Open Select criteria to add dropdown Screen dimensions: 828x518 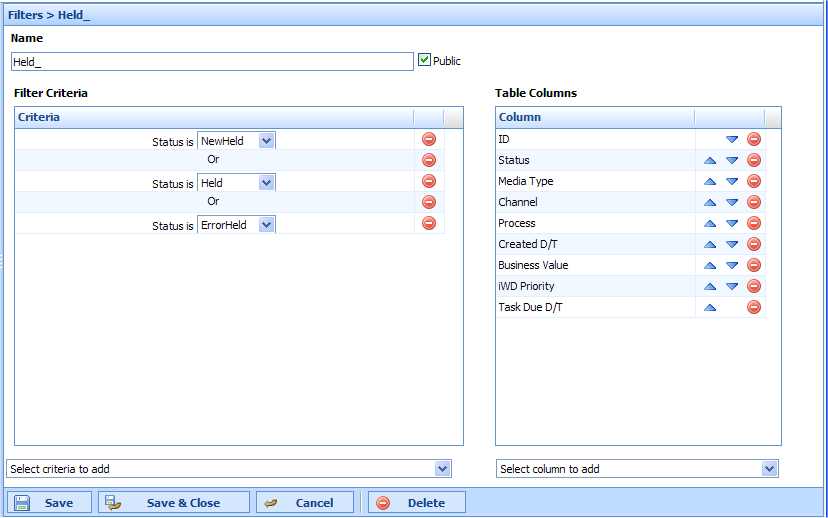[x=443, y=468]
